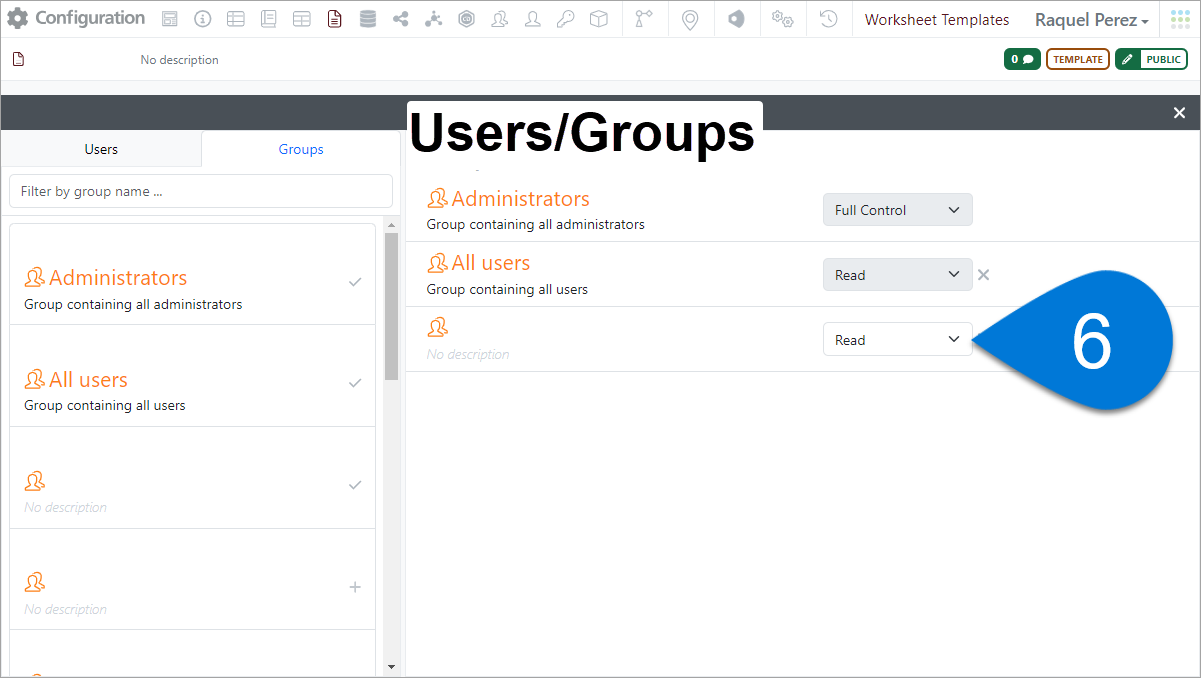The width and height of the screenshot is (1201, 678).
Task: Click the location pin icon
Action: pyautogui.click(x=689, y=19)
